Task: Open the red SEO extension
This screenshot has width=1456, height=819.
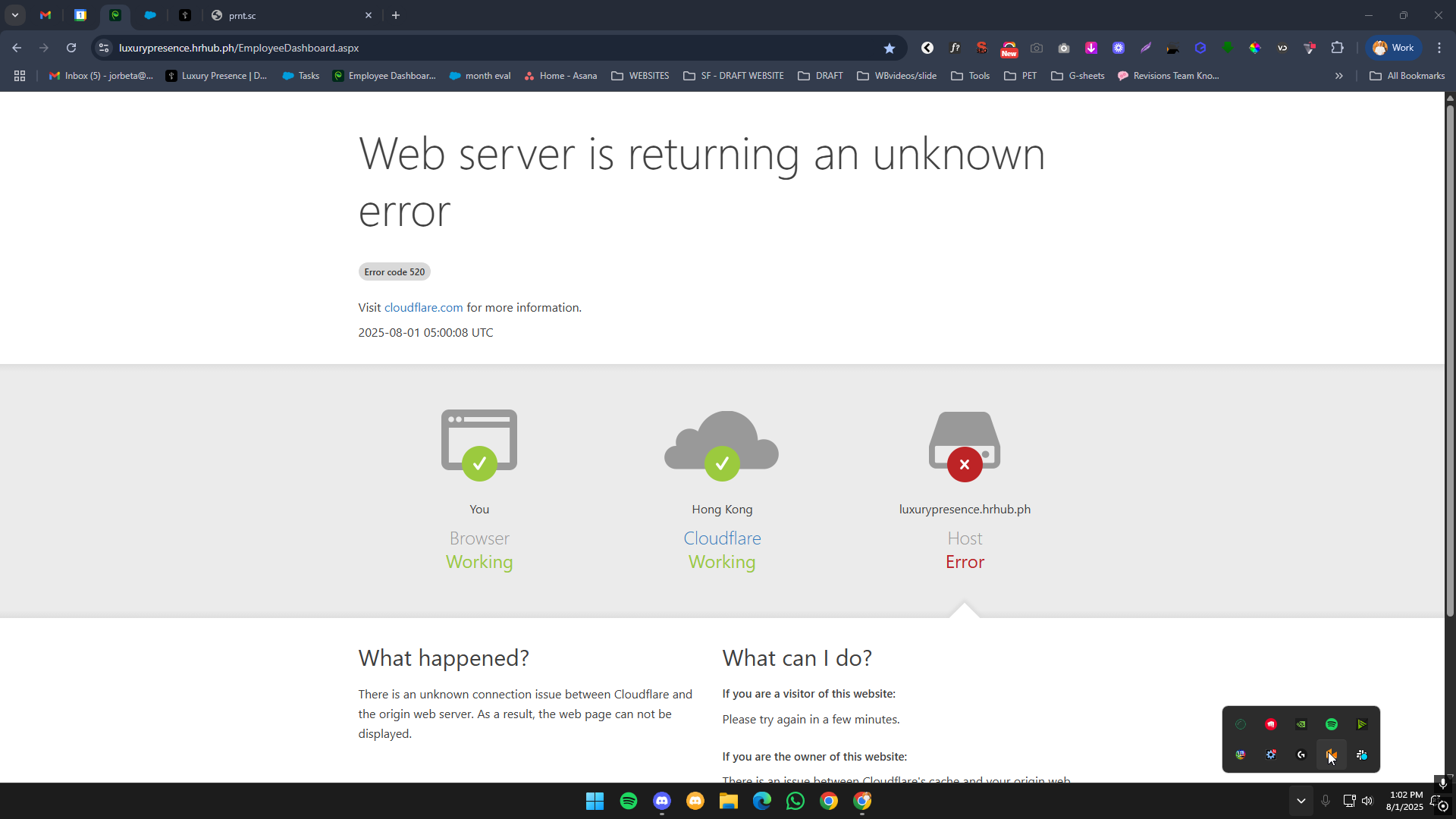Action: tap(982, 48)
